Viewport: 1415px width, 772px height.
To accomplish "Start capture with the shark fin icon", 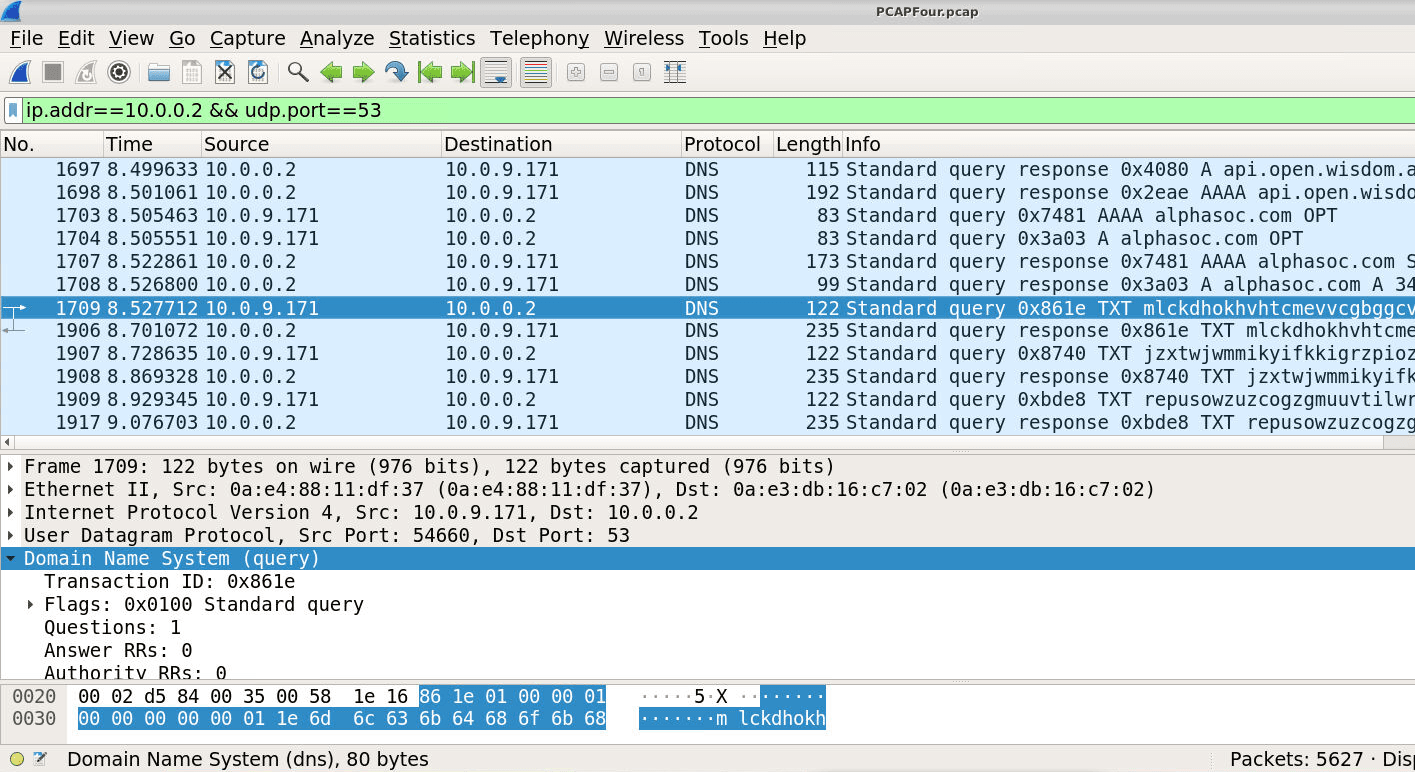I will coord(20,72).
